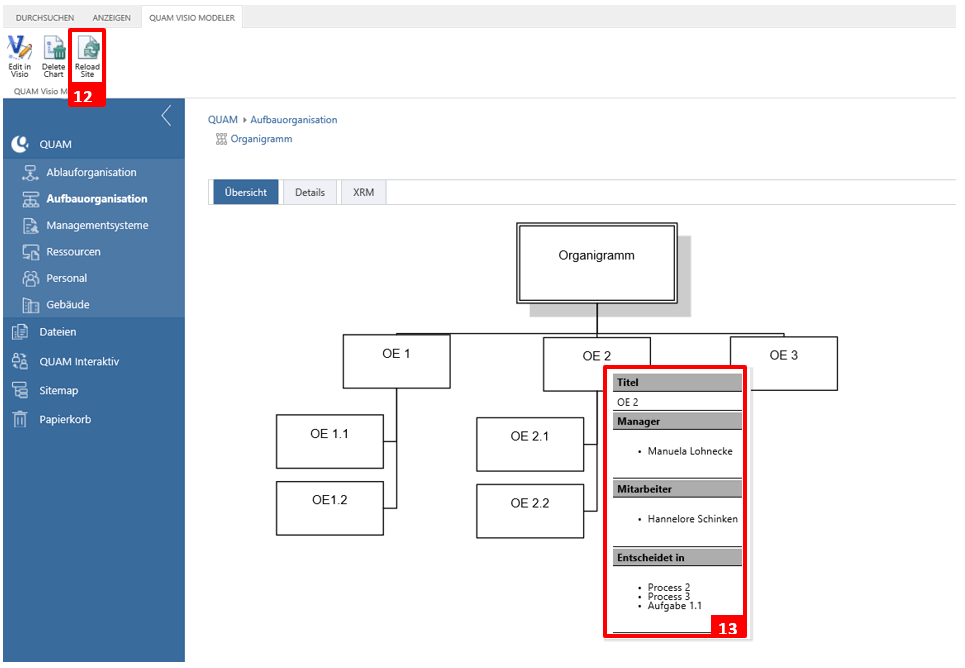The width and height of the screenshot is (965, 668).
Task: Click the Aufbauorganisation breadcrumb link
Action: click(x=293, y=120)
